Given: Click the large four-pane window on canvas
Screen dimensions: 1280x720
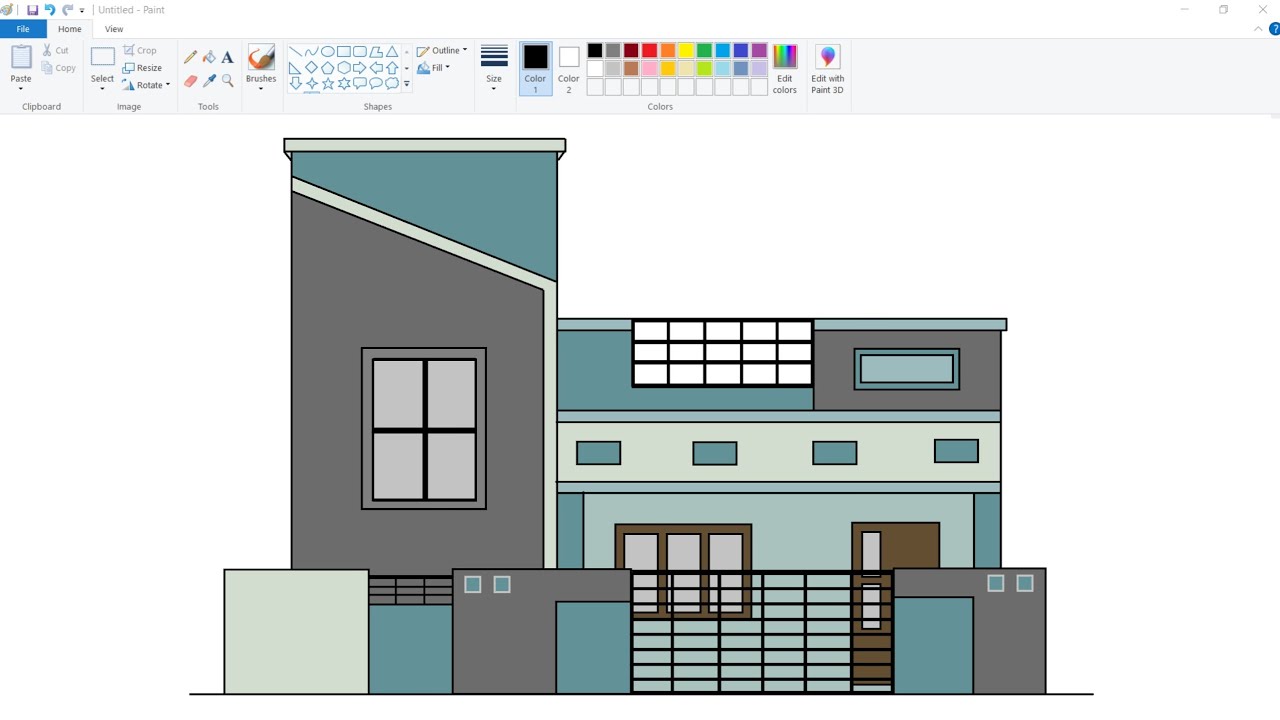Looking at the screenshot, I should (x=424, y=429).
